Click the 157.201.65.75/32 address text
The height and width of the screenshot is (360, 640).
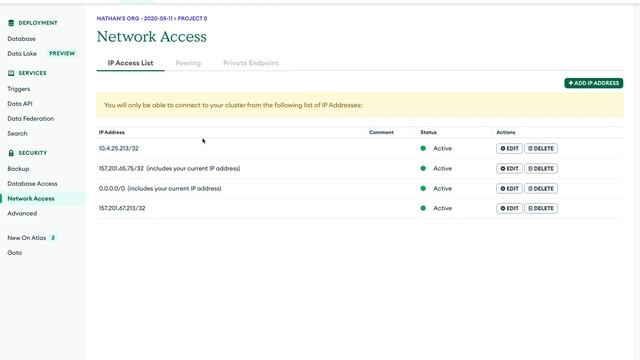coord(121,168)
